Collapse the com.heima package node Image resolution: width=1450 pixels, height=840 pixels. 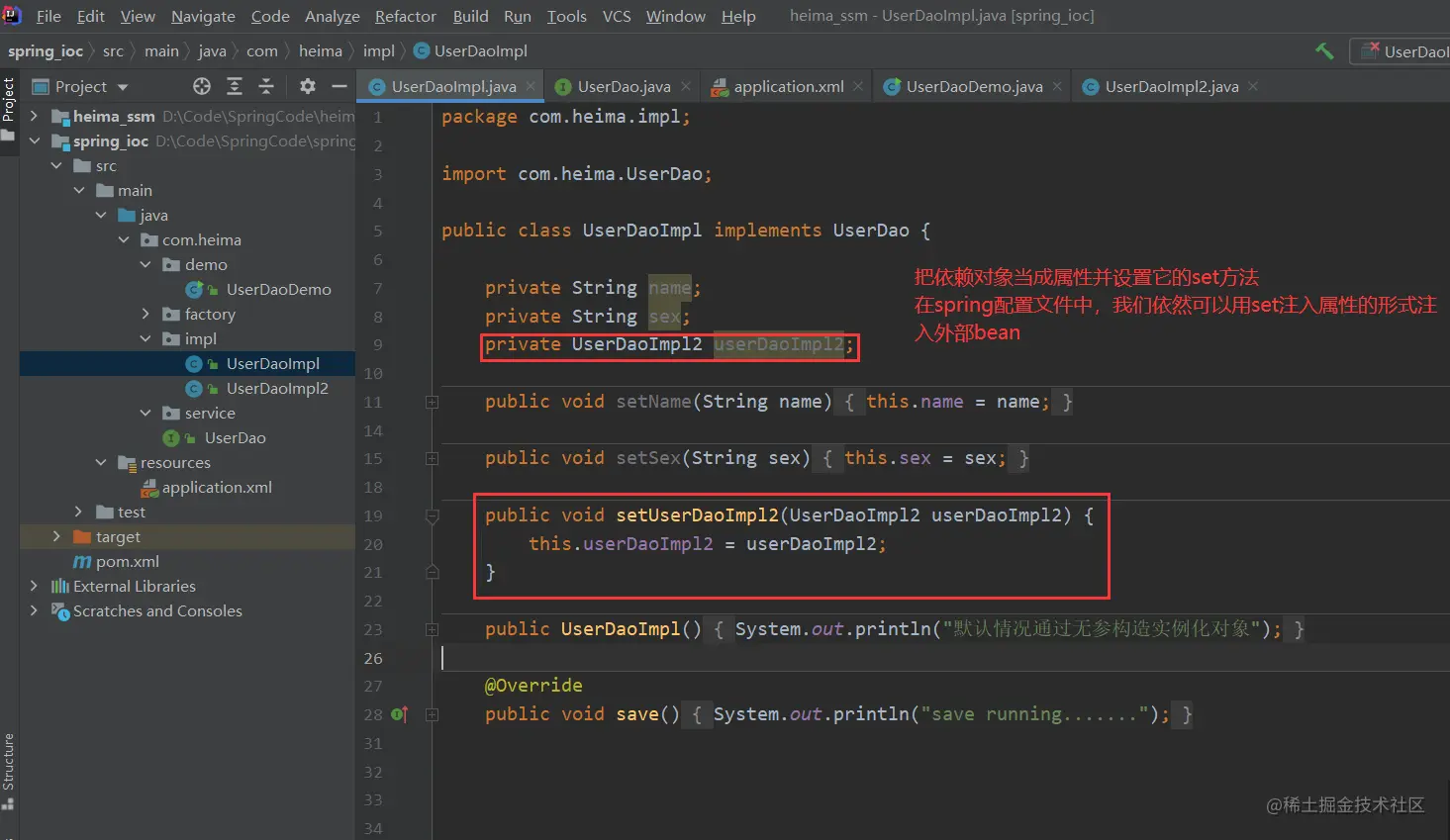(124, 239)
